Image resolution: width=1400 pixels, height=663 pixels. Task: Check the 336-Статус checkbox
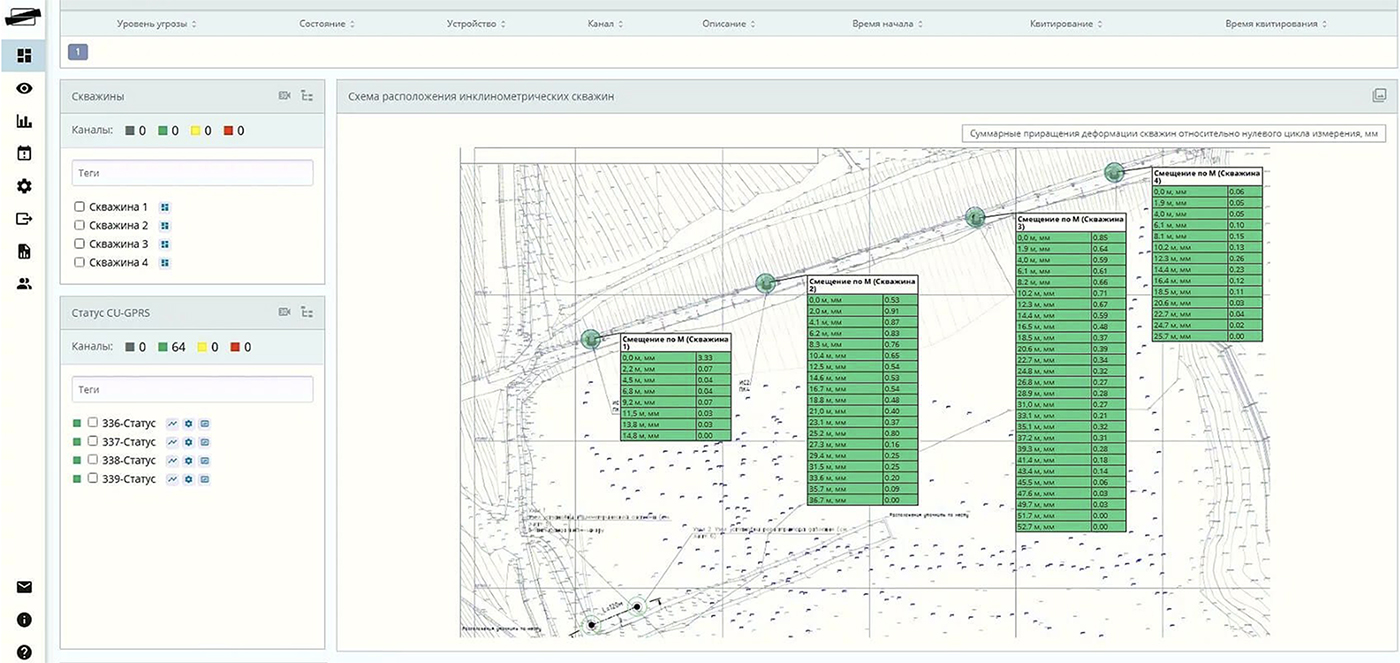tap(93, 423)
